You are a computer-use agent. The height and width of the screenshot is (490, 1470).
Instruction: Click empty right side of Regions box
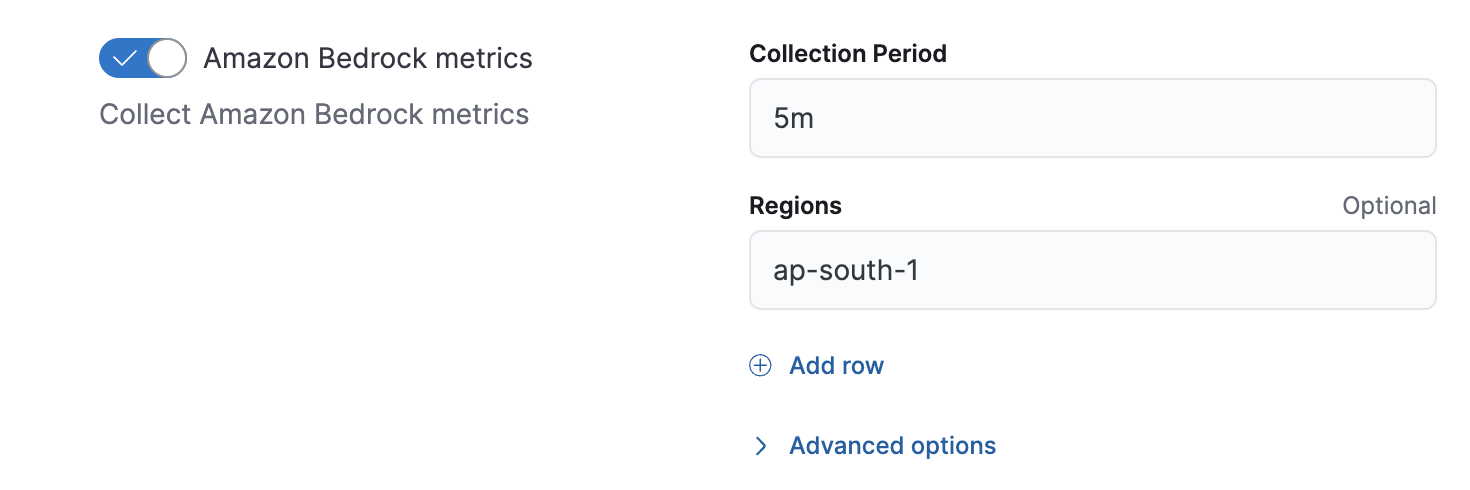click(x=1300, y=270)
